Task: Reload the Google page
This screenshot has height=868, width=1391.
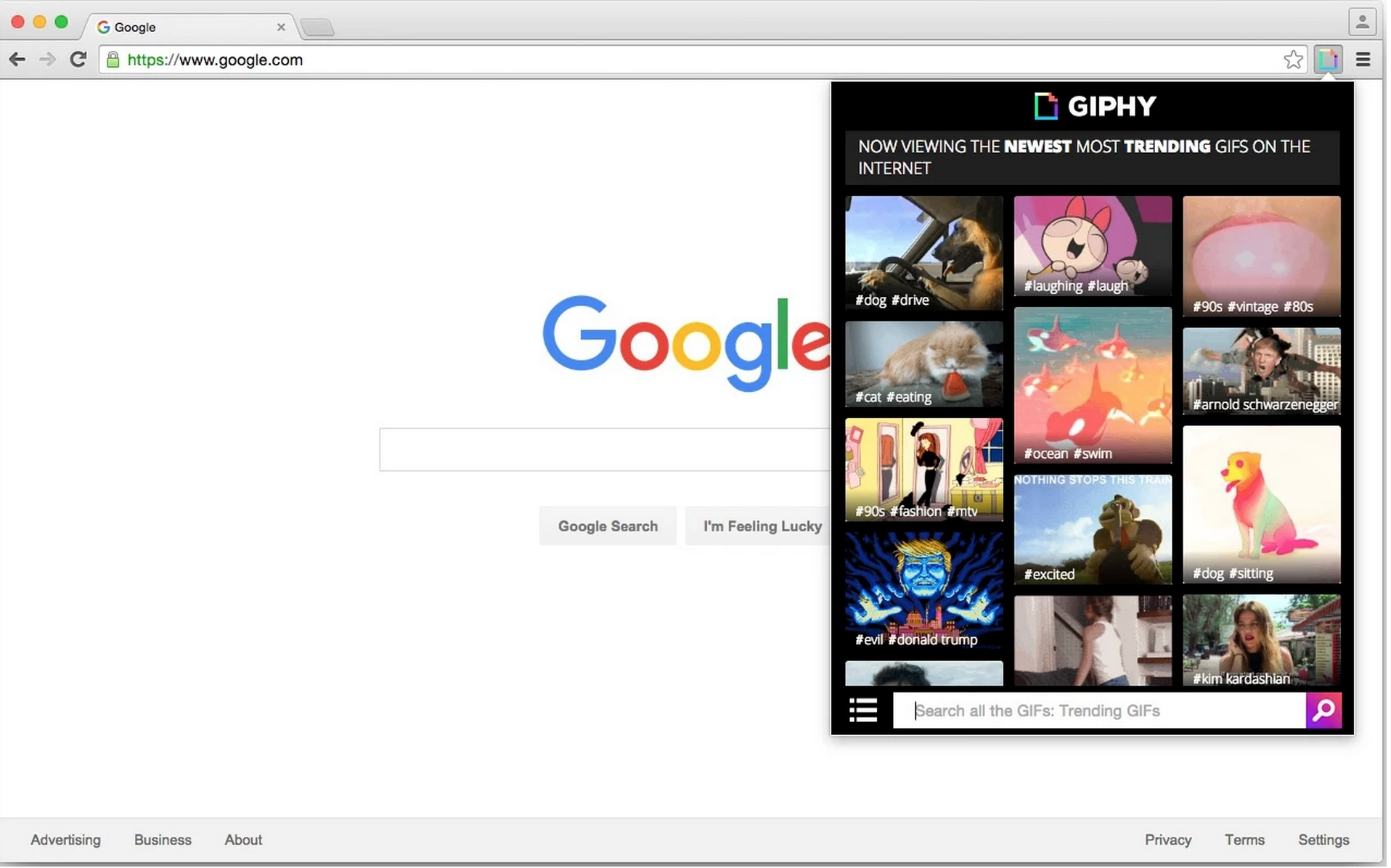Action: coord(78,60)
